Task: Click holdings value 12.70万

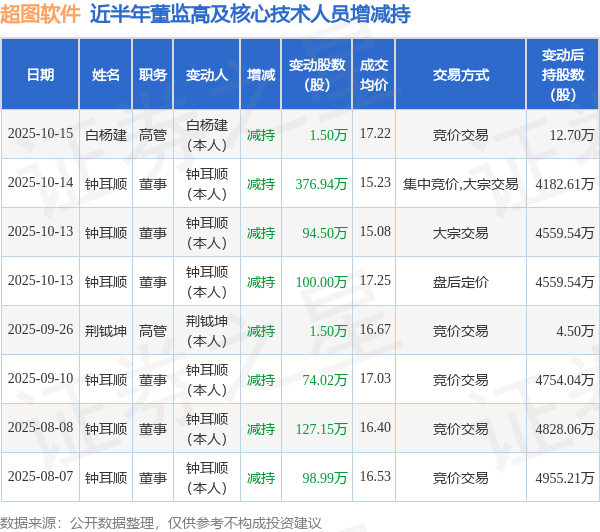Action: (572, 135)
